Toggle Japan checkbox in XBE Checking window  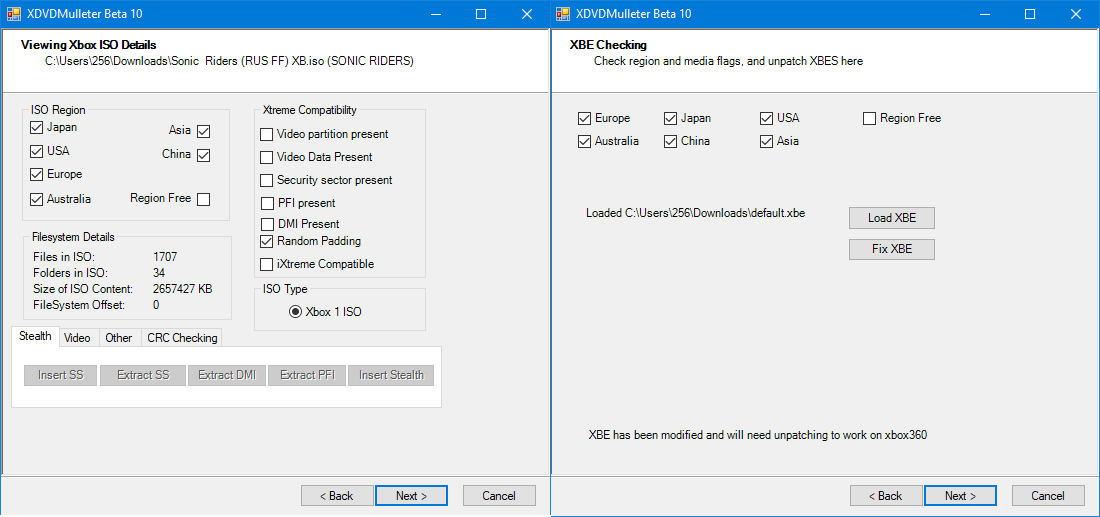coord(670,119)
